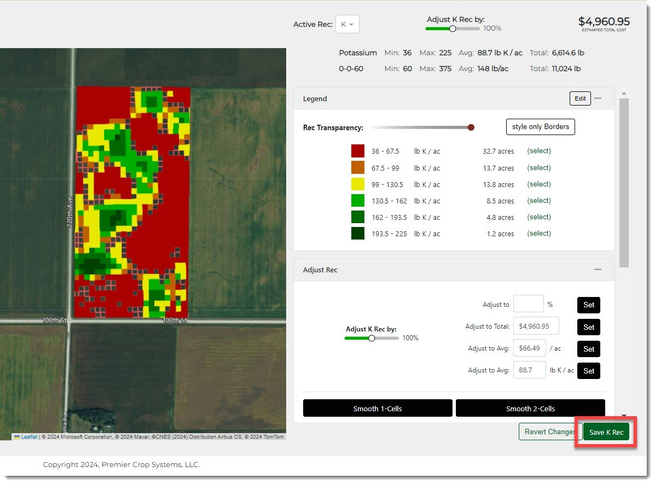655x484 pixels.
Task: Click the Save K Rec button
Action: coord(606,432)
